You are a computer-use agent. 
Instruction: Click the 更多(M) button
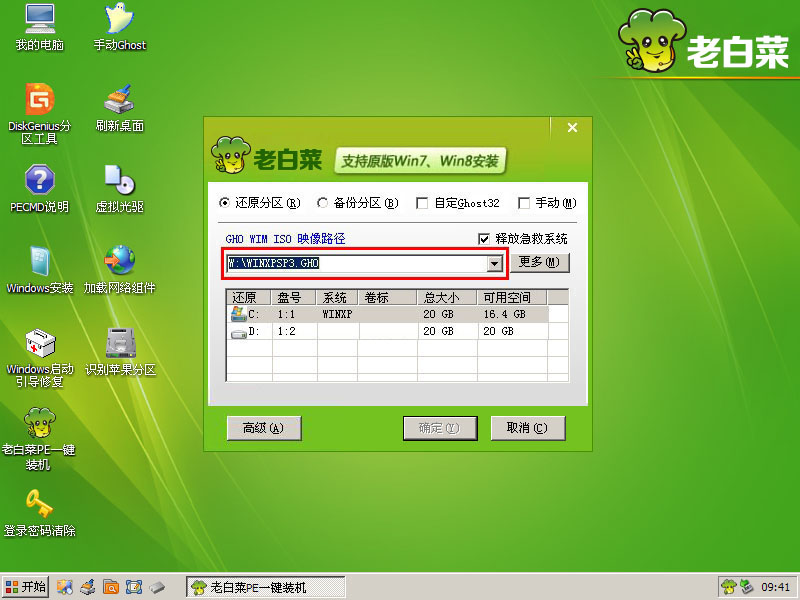[539, 262]
